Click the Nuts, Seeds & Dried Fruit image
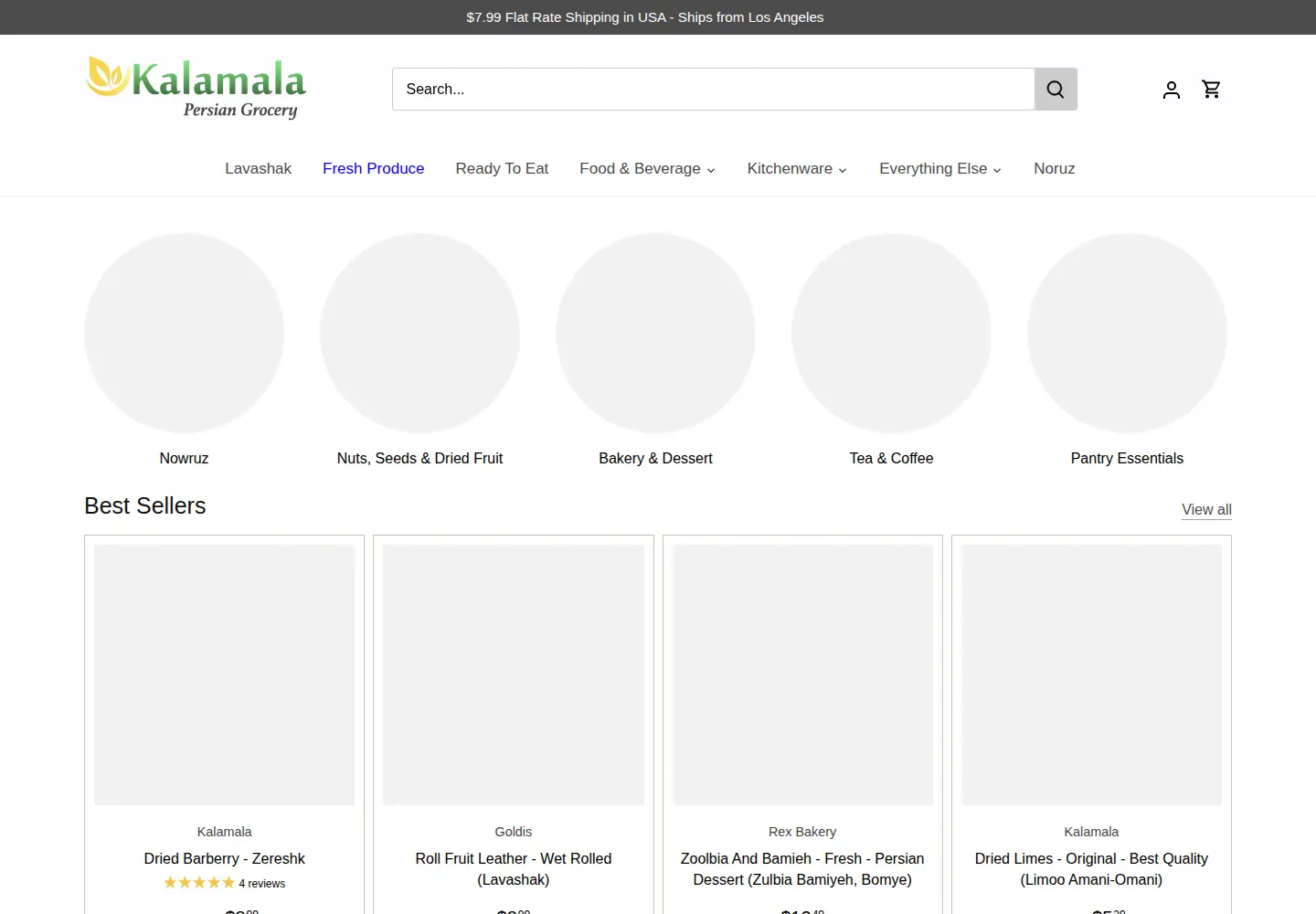Screen dimensions: 1316x914 419,333
